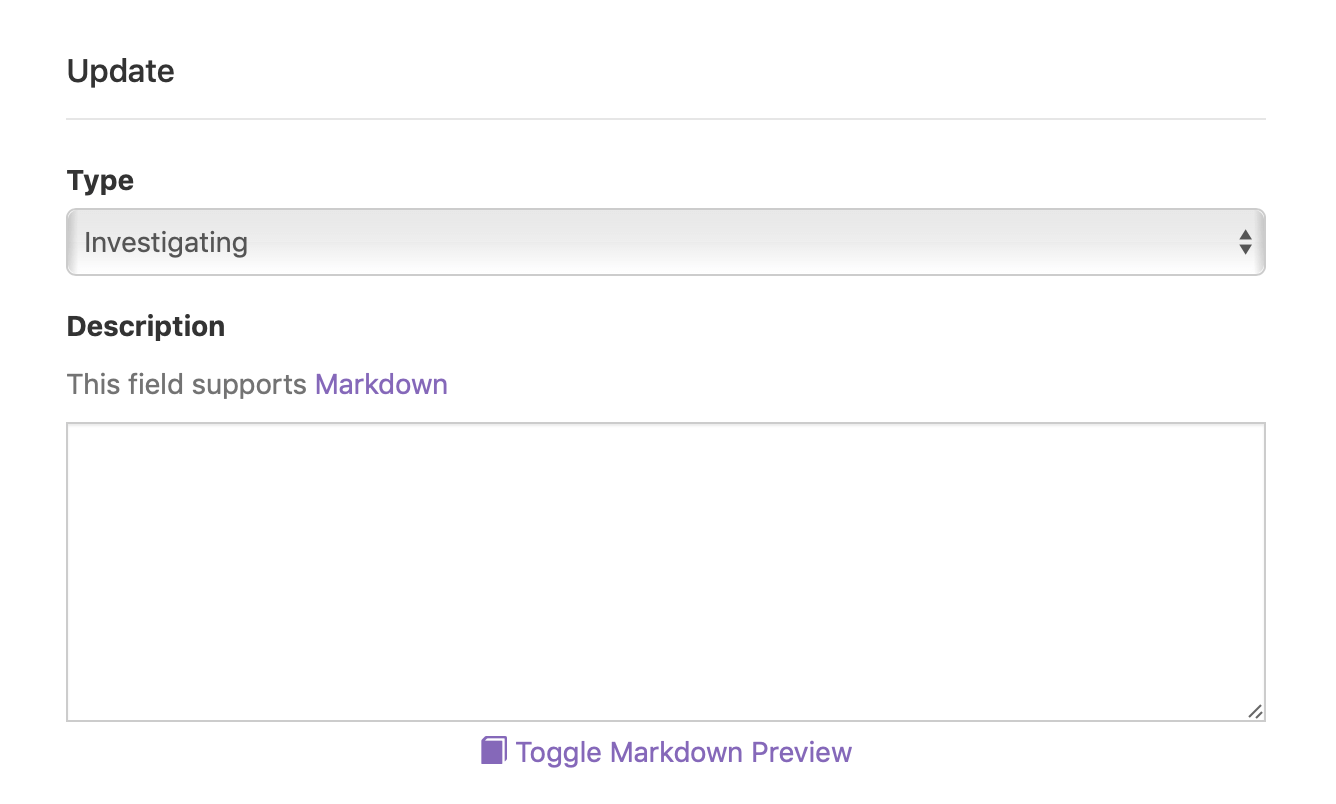Open the Markdown help link
Viewport: 1336px width, 804px height.
pyautogui.click(x=381, y=384)
